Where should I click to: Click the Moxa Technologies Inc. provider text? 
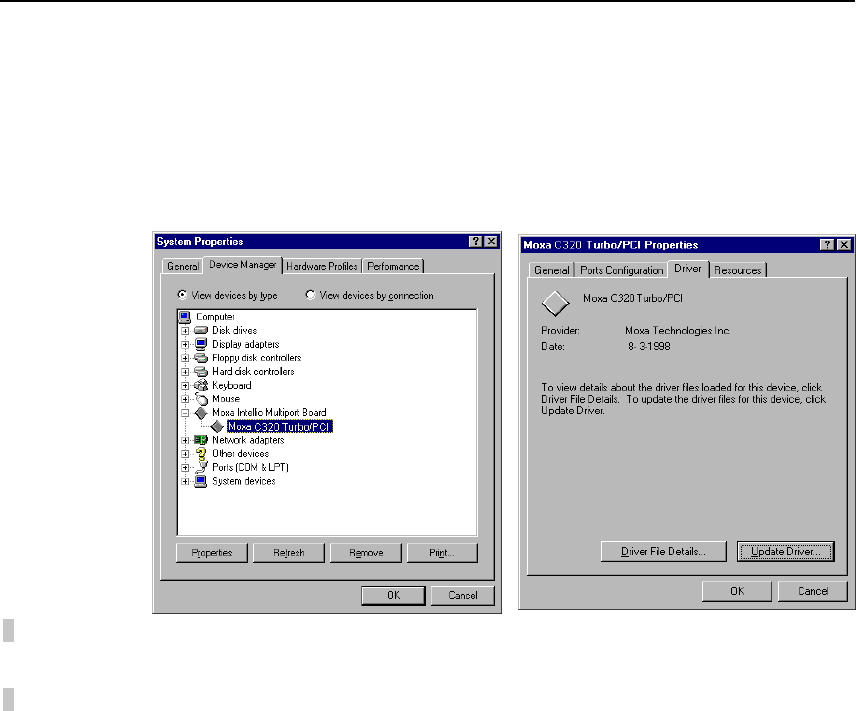[677, 330]
